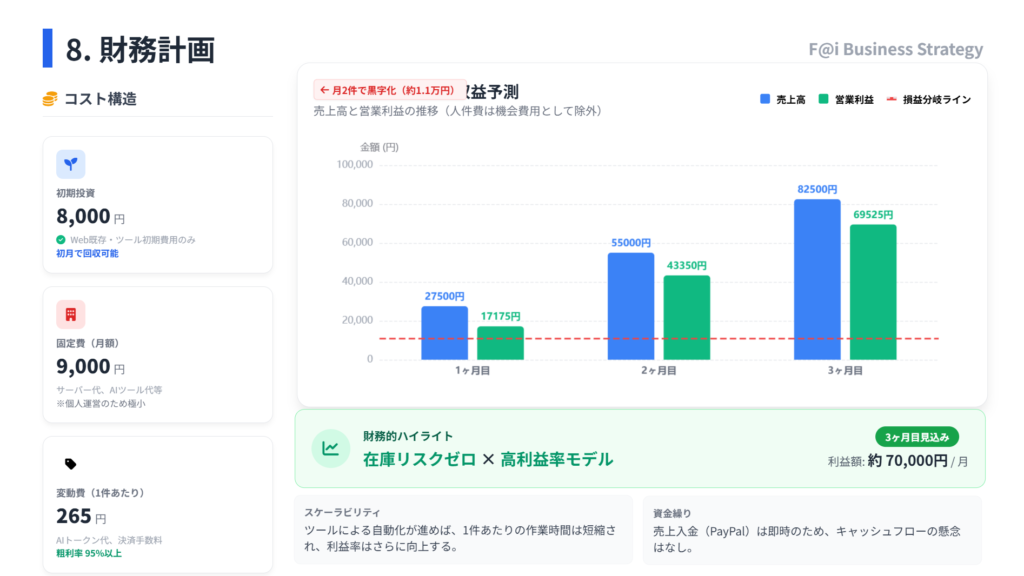
Task: Click the blue accent bar beside the title
Action: (x=47, y=48)
